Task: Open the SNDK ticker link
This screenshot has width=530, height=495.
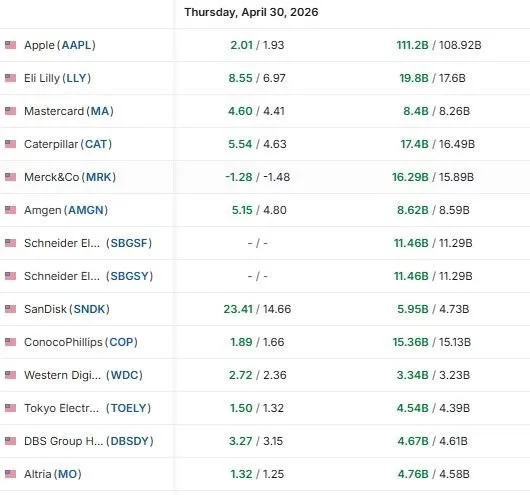Action: (90, 309)
